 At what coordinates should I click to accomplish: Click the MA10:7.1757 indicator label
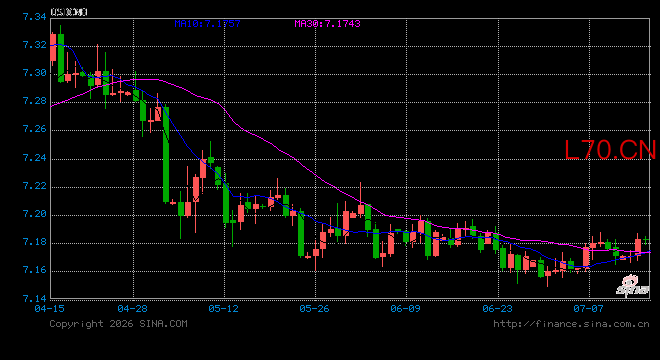point(208,24)
